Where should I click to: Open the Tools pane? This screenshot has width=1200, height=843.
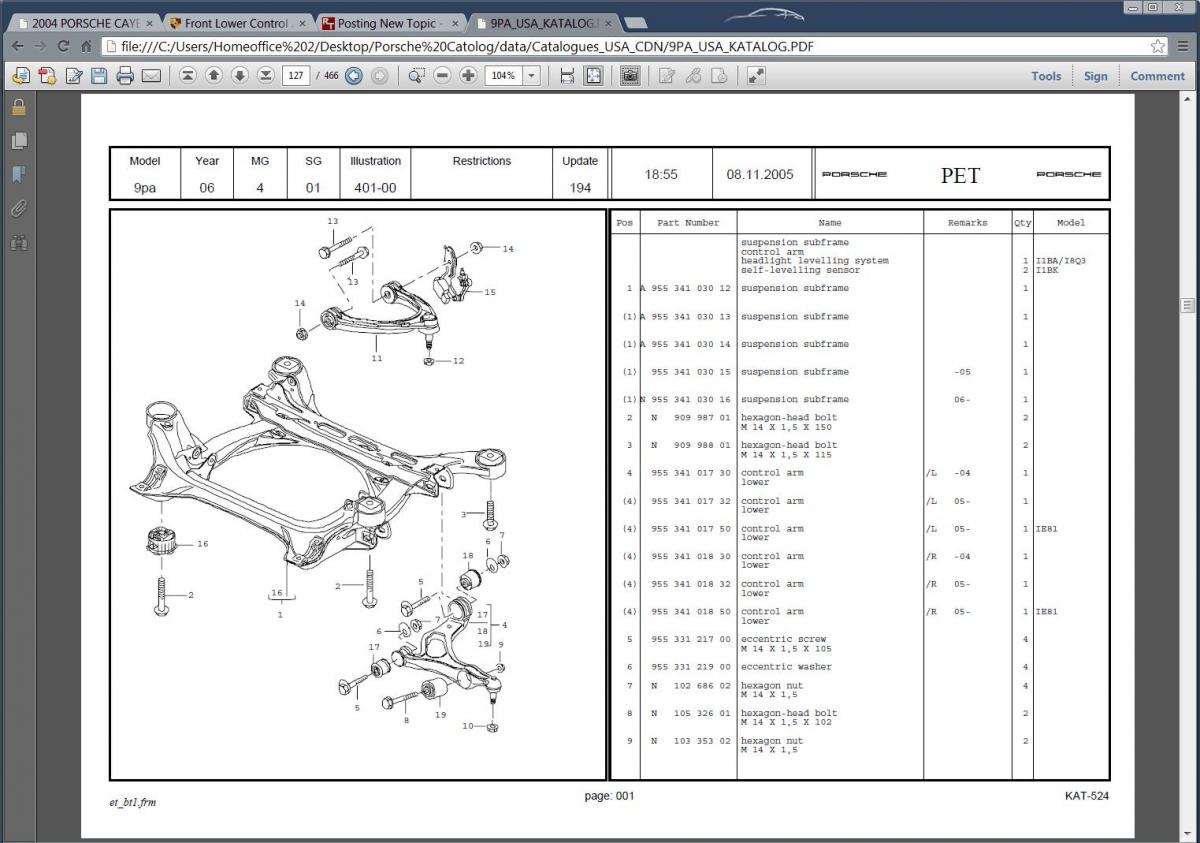click(x=1046, y=76)
